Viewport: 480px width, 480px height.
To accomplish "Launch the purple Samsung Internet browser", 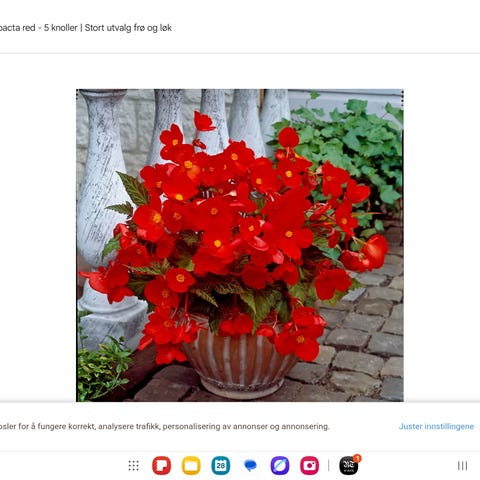I will (x=280, y=466).
